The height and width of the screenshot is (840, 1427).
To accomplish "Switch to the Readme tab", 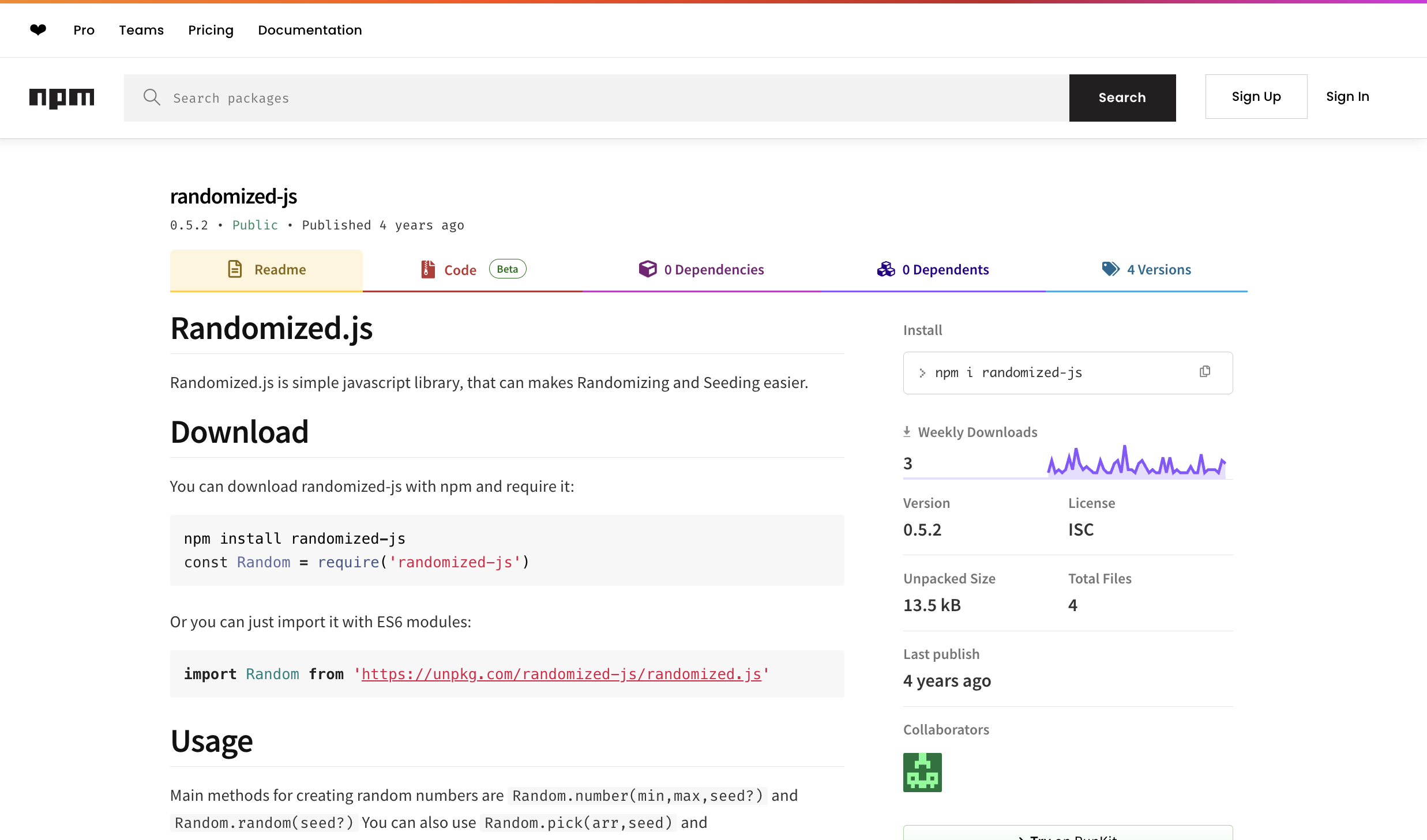I will pyautogui.click(x=266, y=270).
